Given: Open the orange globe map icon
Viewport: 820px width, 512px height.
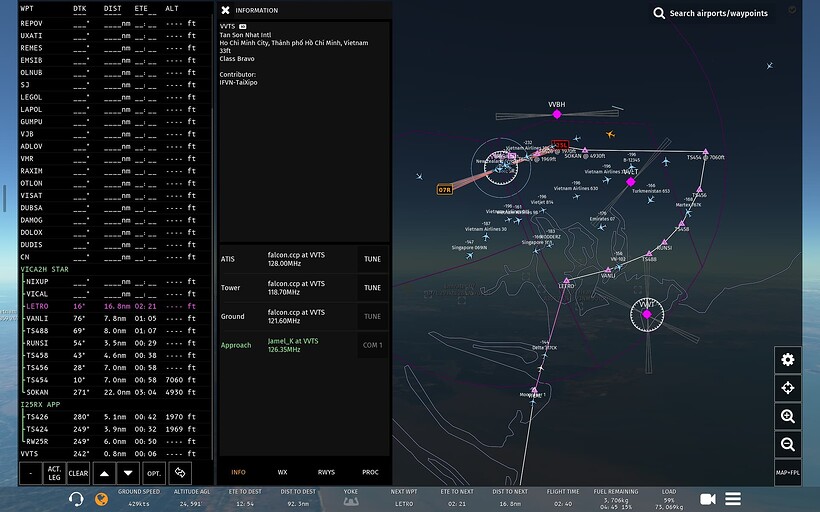Looking at the screenshot, I should point(101,499).
